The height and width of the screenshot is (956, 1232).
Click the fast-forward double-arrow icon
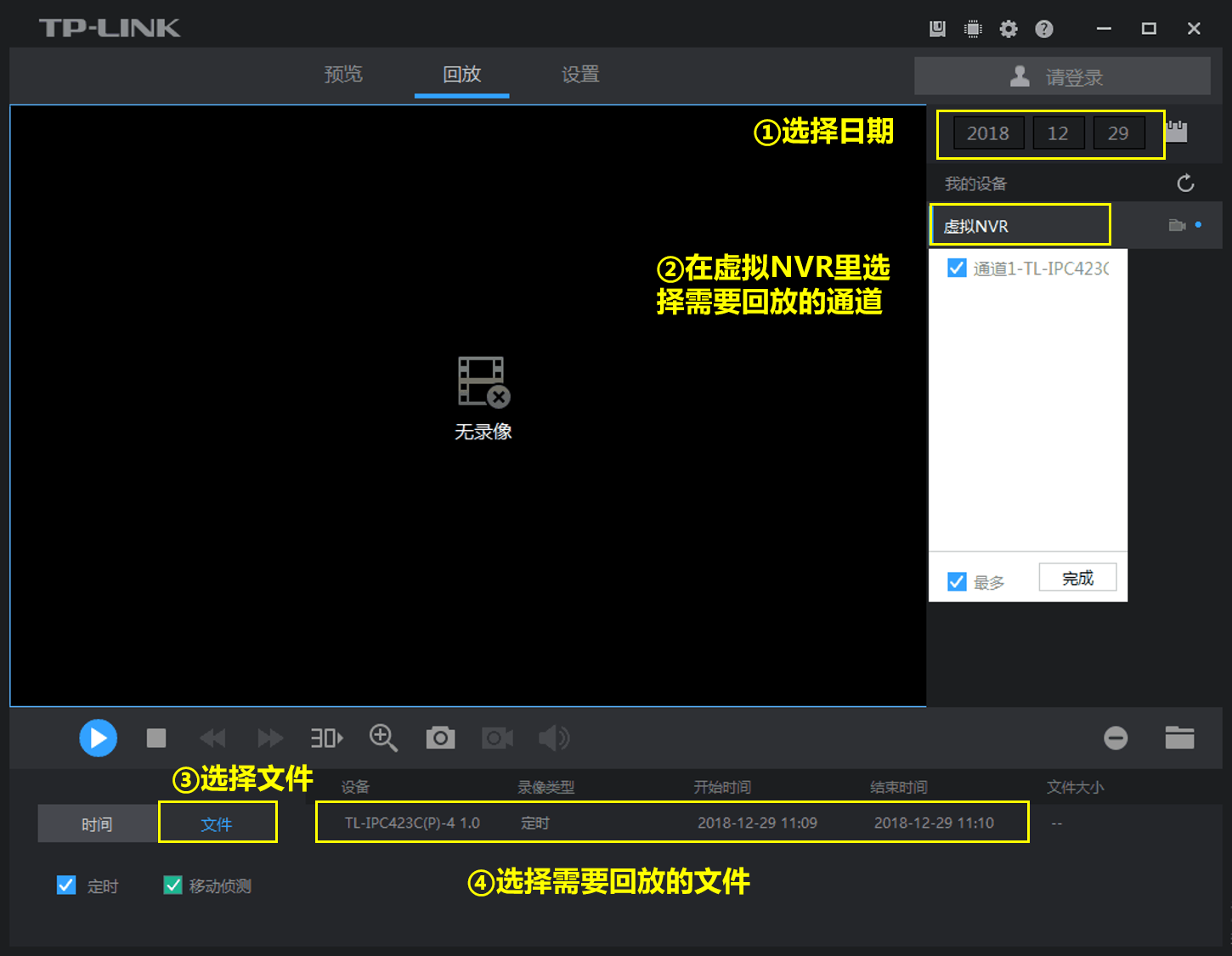point(270,738)
